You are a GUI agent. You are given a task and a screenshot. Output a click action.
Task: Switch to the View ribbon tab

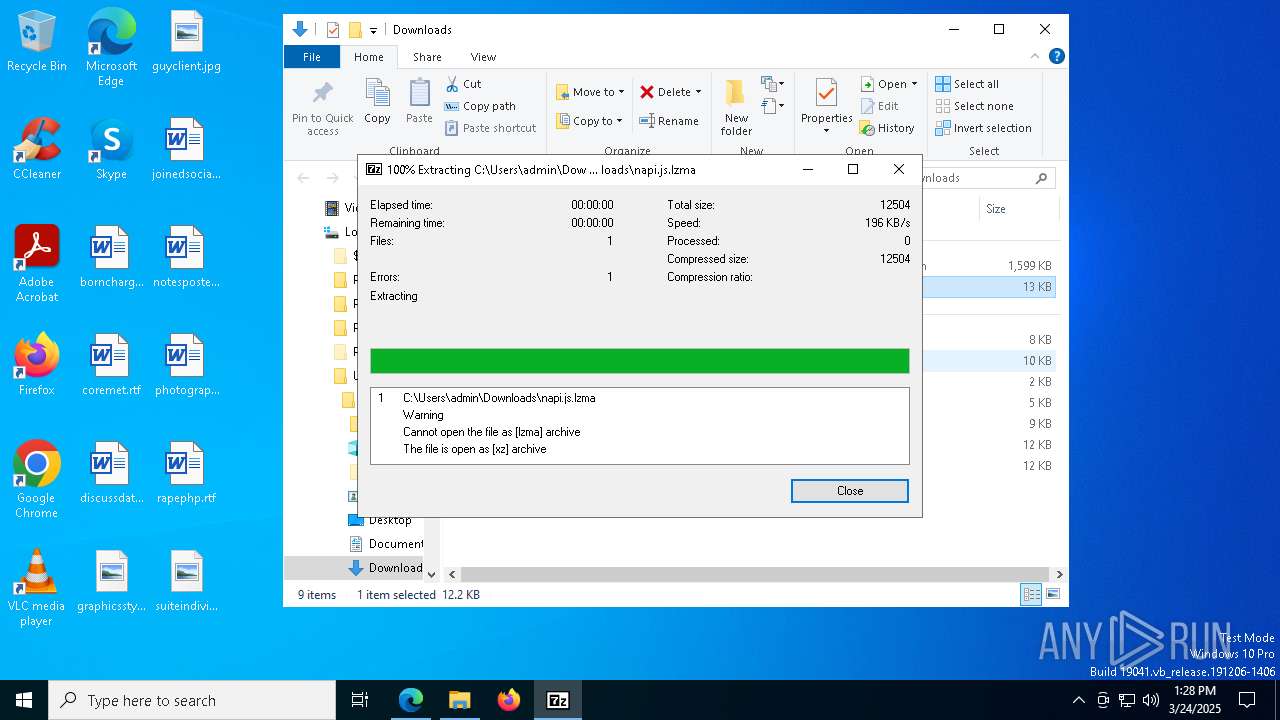click(483, 57)
